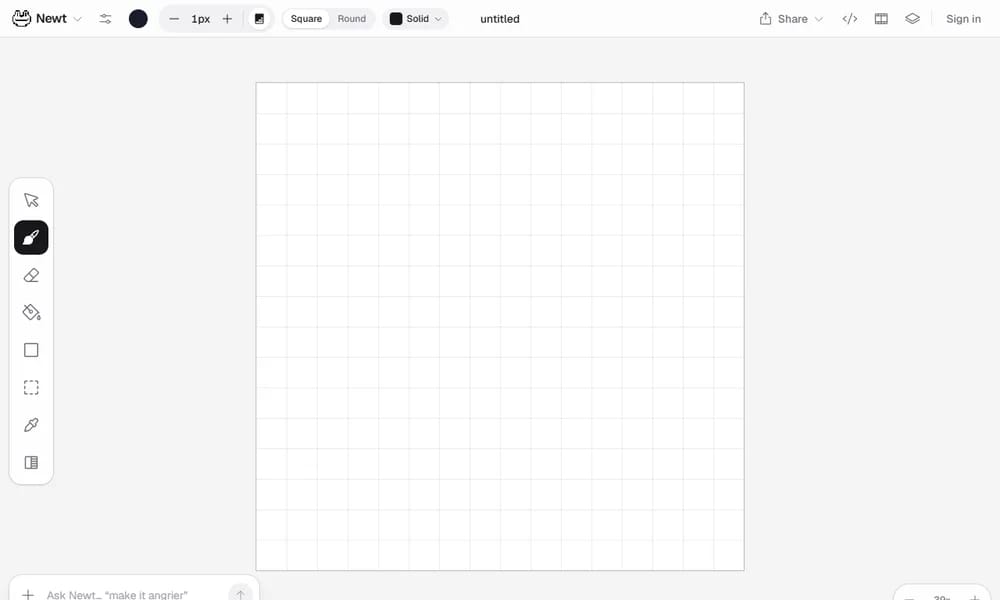Activate the dashed marquee selection tool
This screenshot has width=1000, height=600.
pos(31,388)
